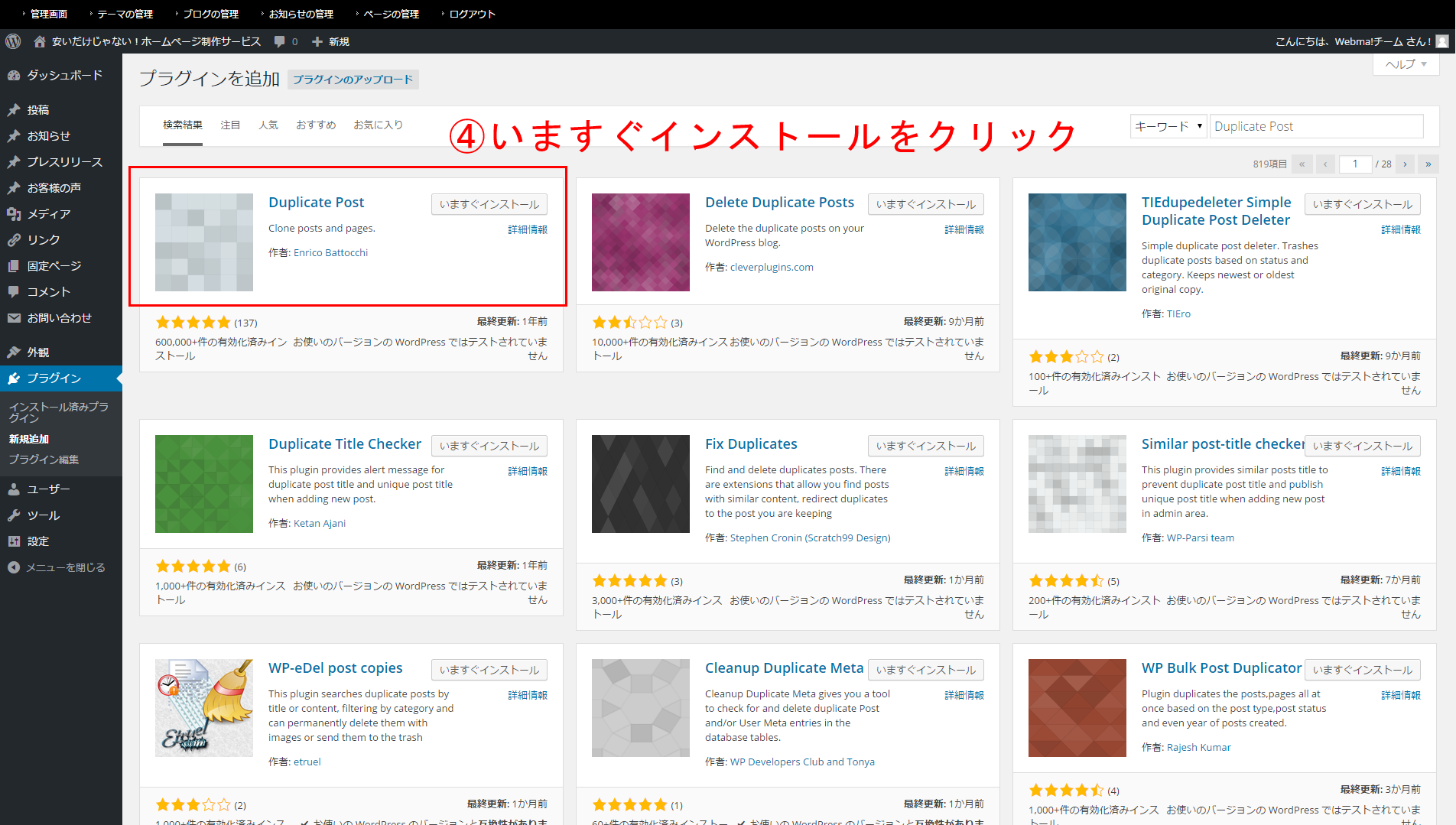Open プラグイン編集 submenu item
This screenshot has width=1456, height=825.
tap(44, 460)
